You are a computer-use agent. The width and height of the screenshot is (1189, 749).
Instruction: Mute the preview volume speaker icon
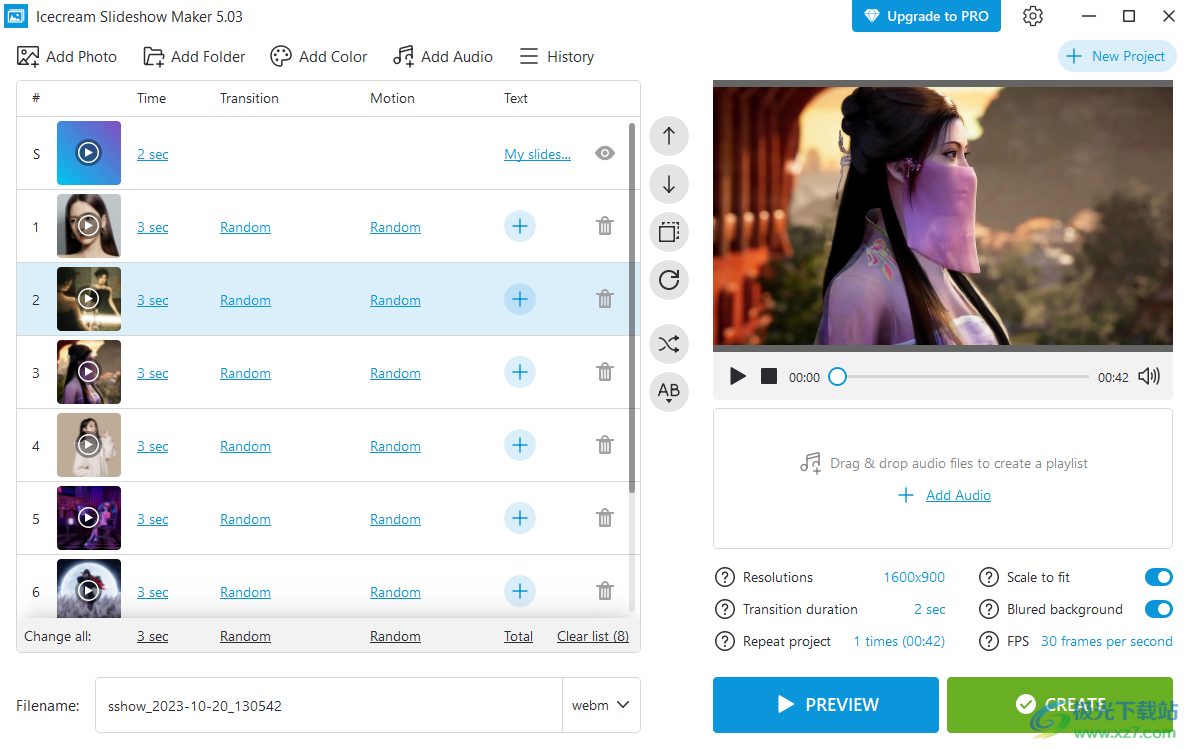click(1149, 376)
